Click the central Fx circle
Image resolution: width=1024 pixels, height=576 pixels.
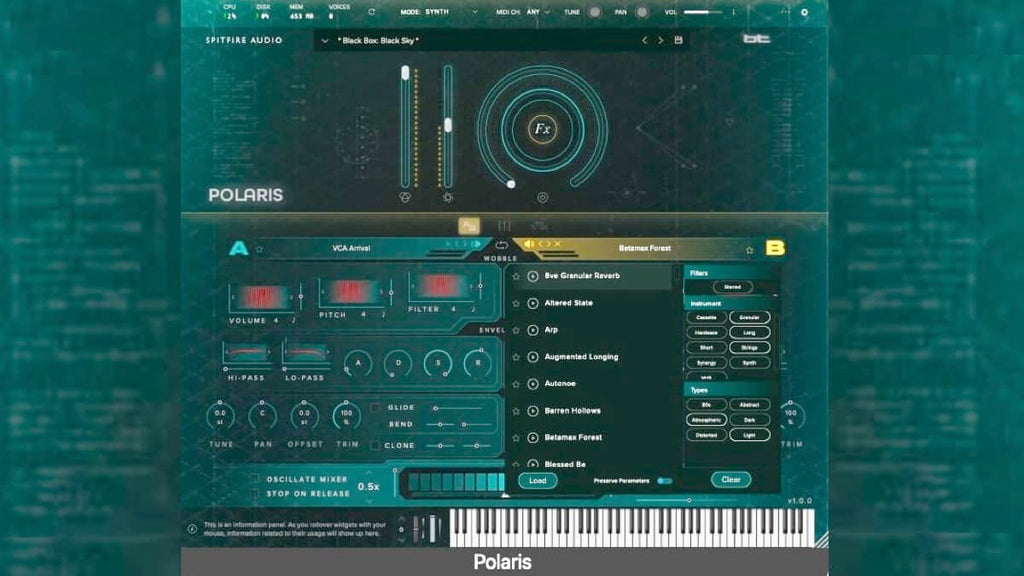[542, 129]
